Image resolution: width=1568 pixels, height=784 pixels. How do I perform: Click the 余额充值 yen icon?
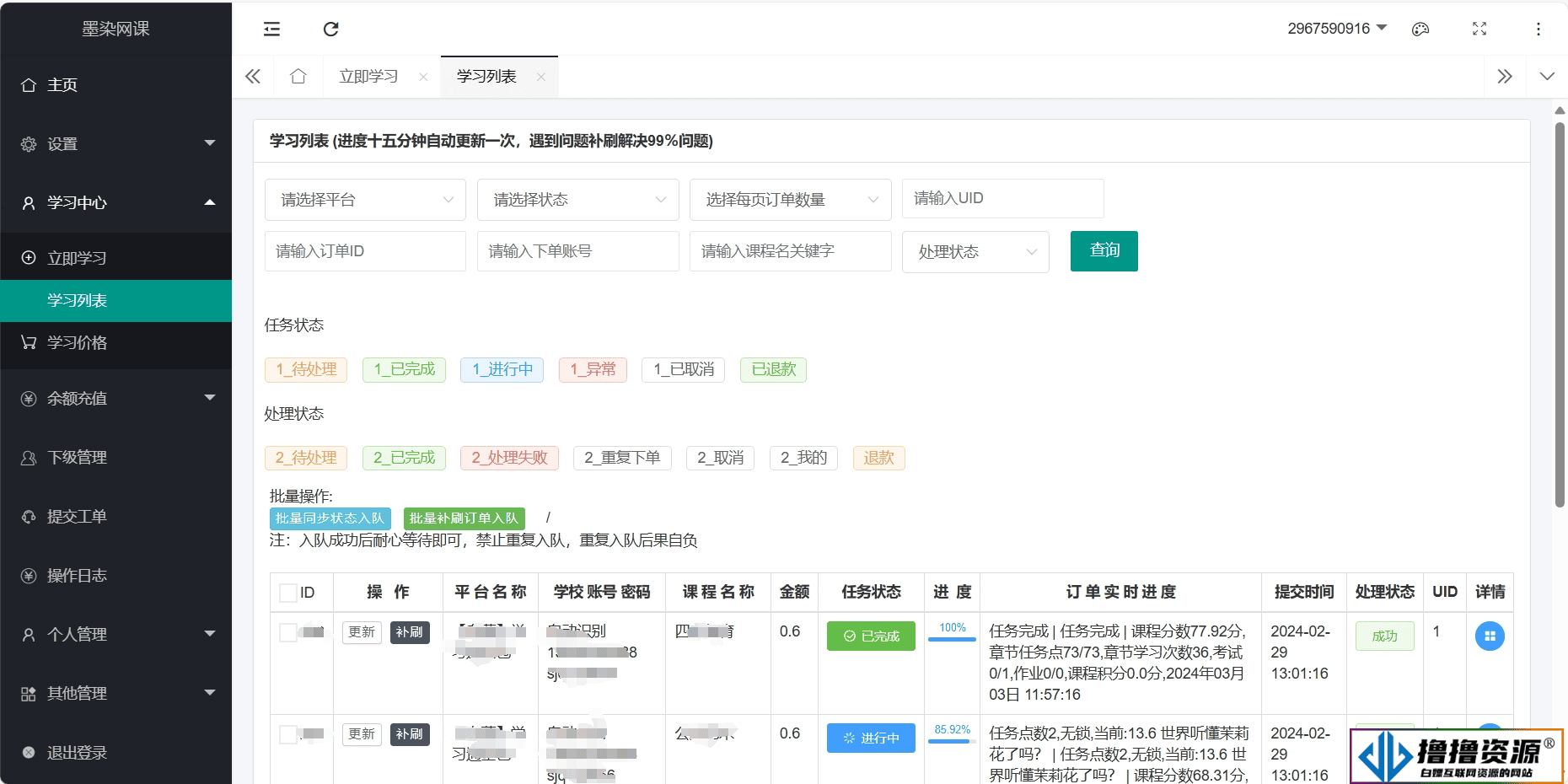[x=29, y=399]
